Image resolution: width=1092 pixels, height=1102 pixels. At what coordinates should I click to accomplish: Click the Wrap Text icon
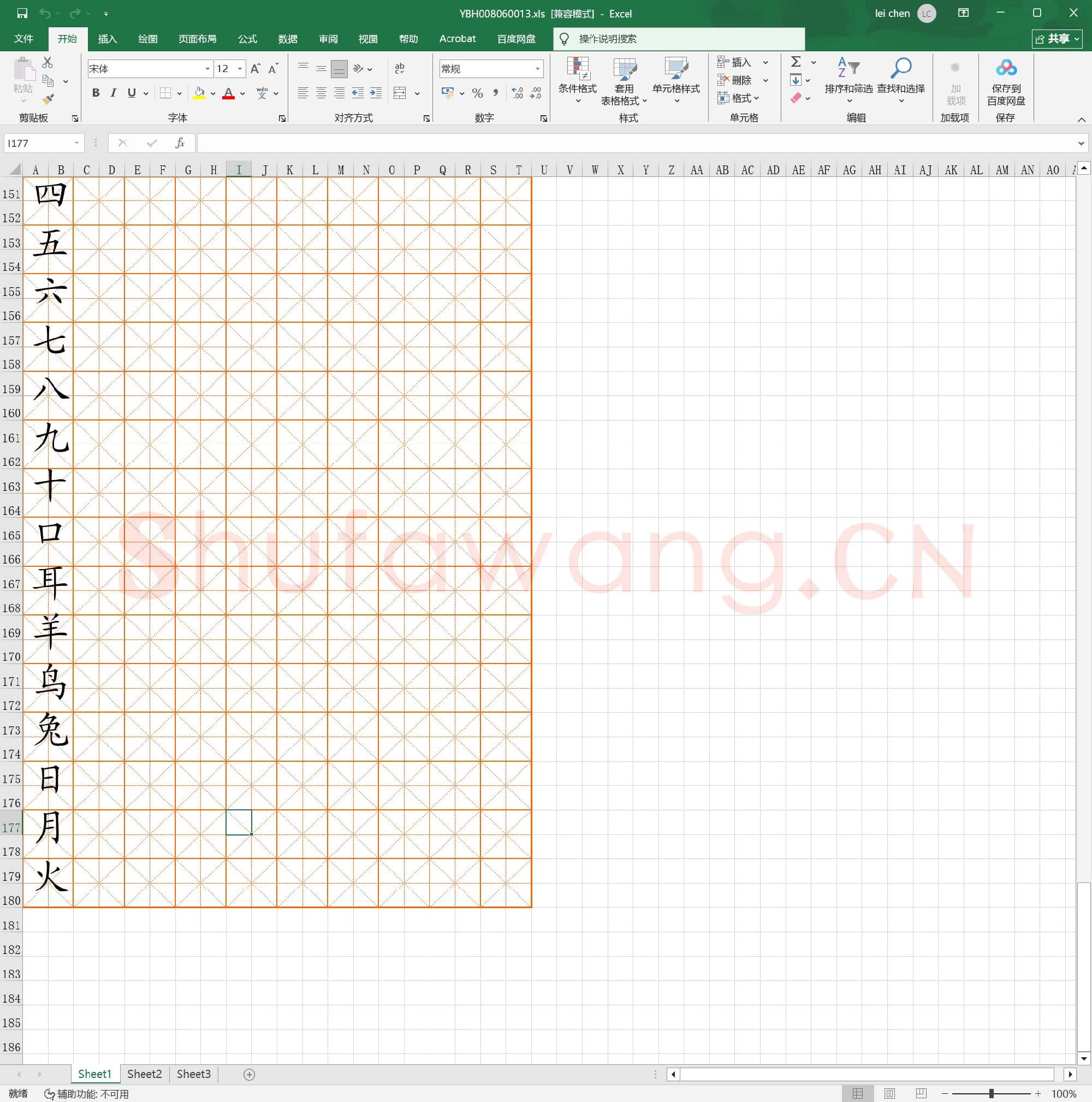click(400, 68)
